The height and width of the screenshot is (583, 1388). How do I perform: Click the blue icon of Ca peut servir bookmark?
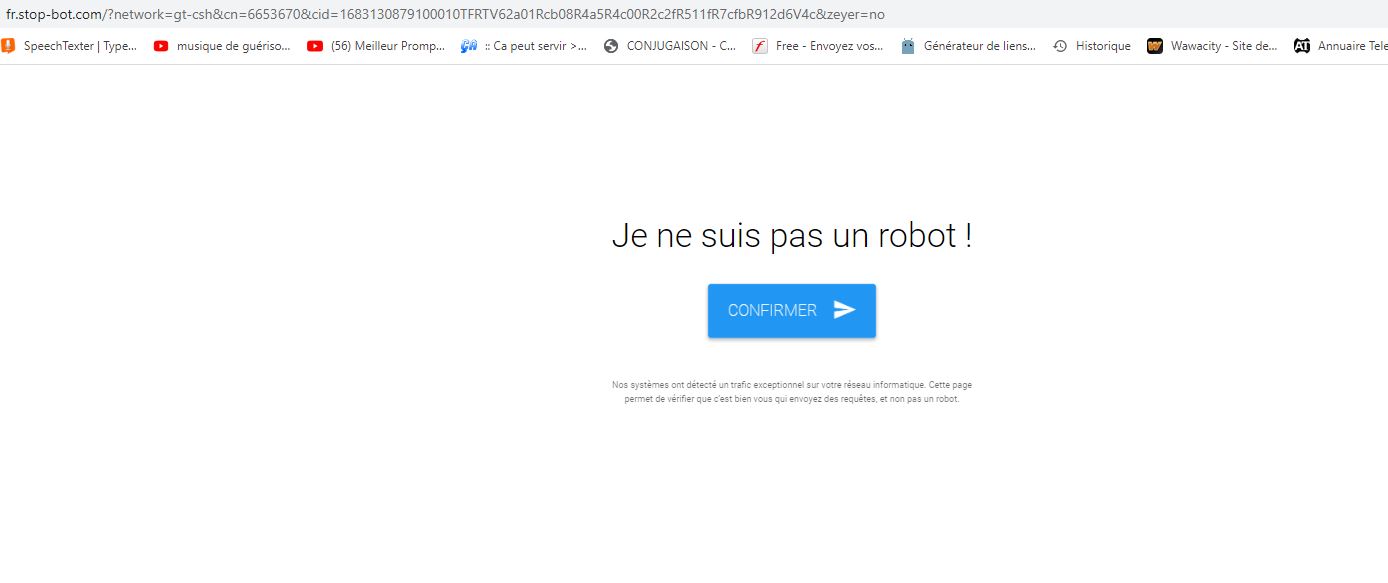(x=468, y=46)
